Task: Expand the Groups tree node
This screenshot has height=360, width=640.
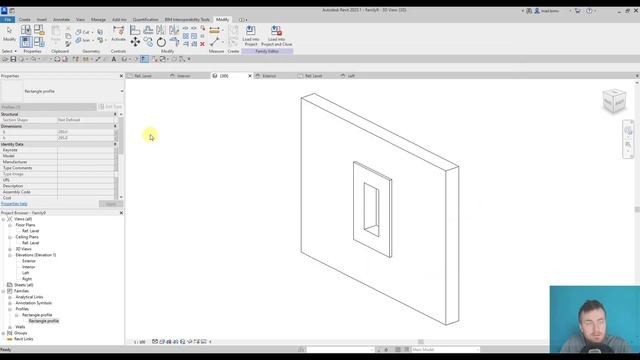Action: 4,333
